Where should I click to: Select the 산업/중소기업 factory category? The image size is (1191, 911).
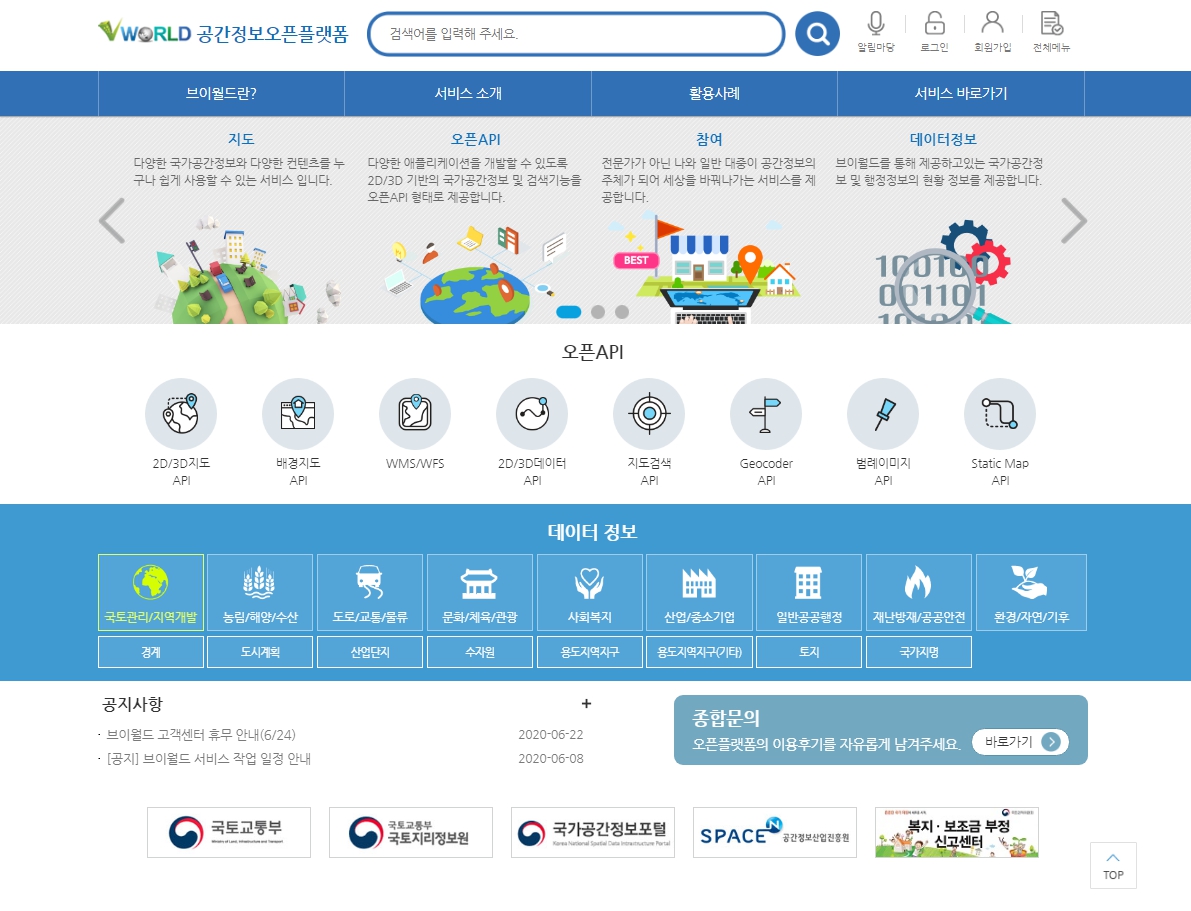point(700,593)
